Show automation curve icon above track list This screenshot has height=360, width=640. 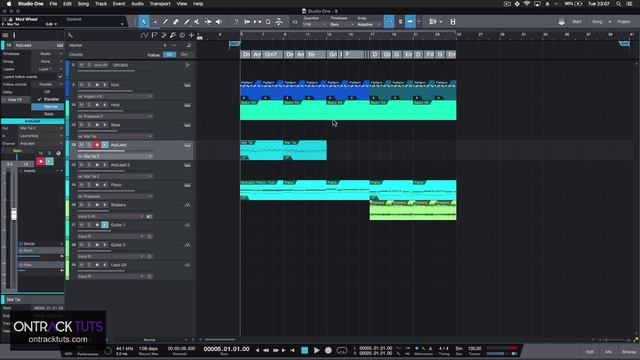click(144, 36)
